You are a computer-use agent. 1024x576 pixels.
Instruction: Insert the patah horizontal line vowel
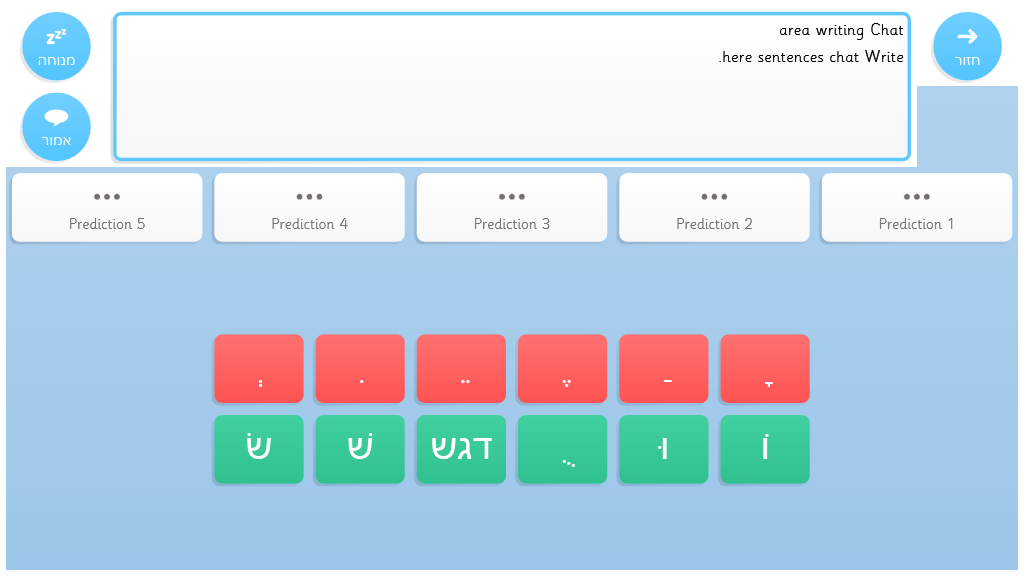(x=663, y=369)
